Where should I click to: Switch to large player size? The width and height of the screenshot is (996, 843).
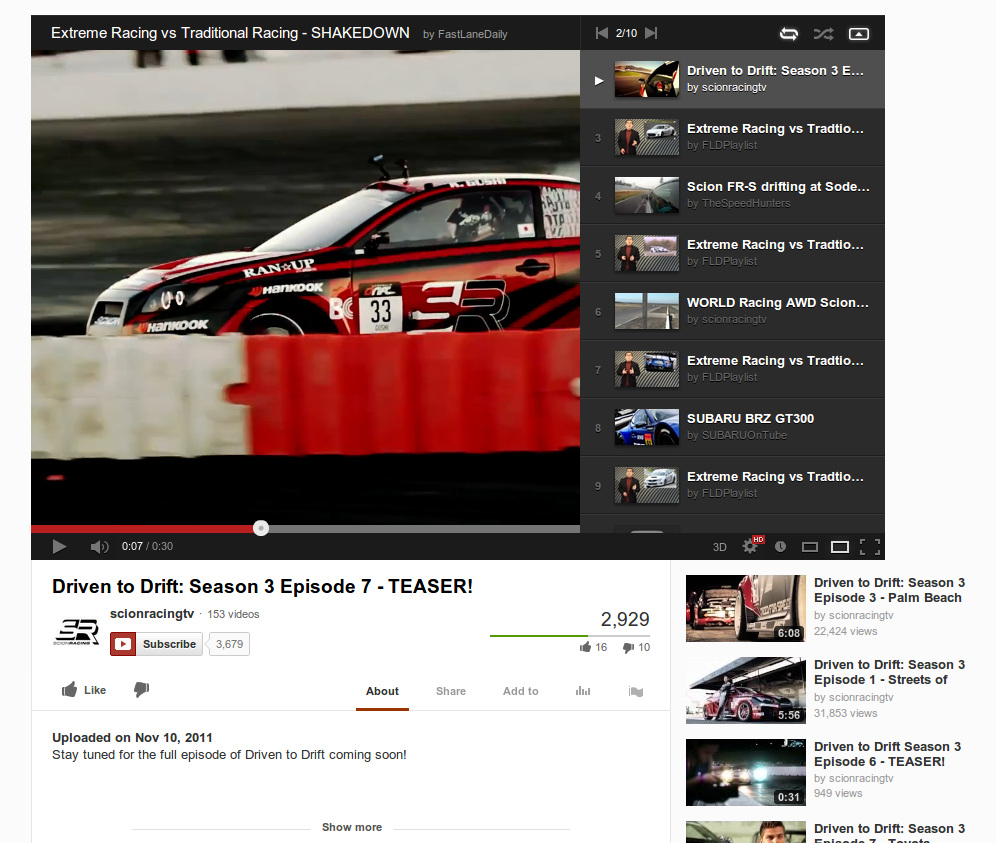[840, 547]
